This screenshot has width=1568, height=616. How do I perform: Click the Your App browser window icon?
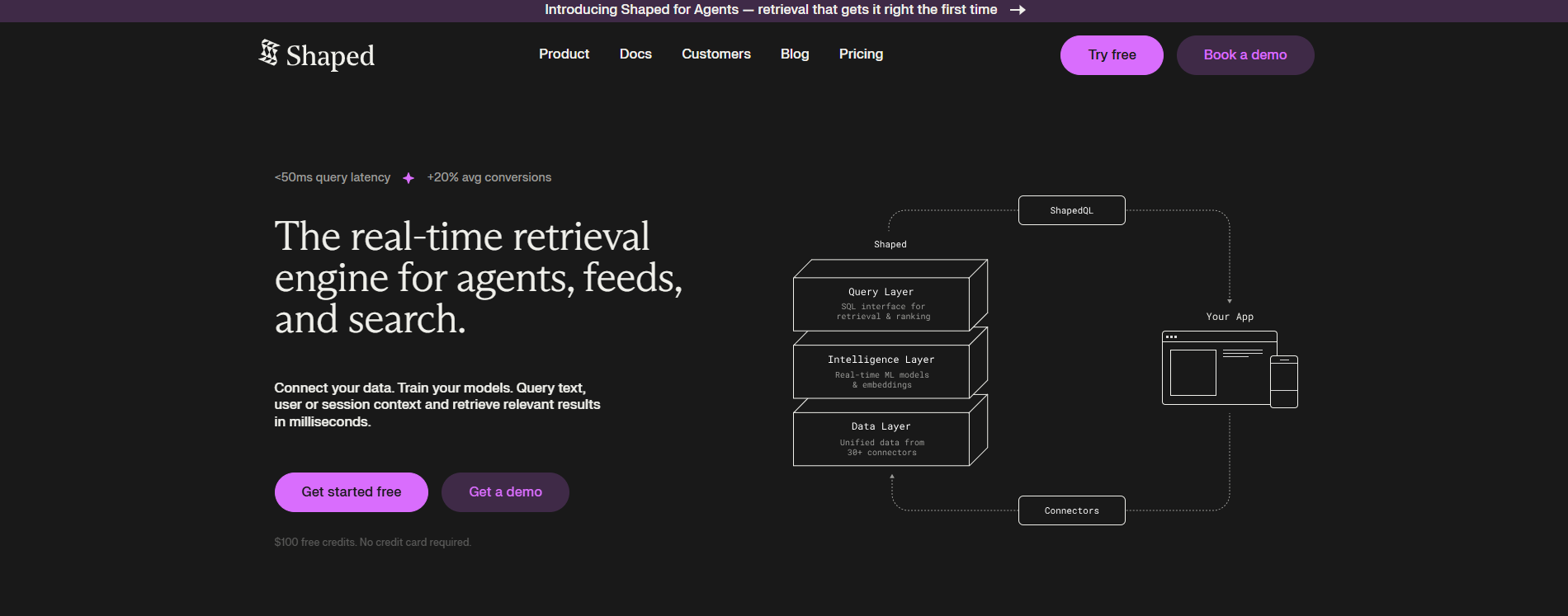[1216, 369]
